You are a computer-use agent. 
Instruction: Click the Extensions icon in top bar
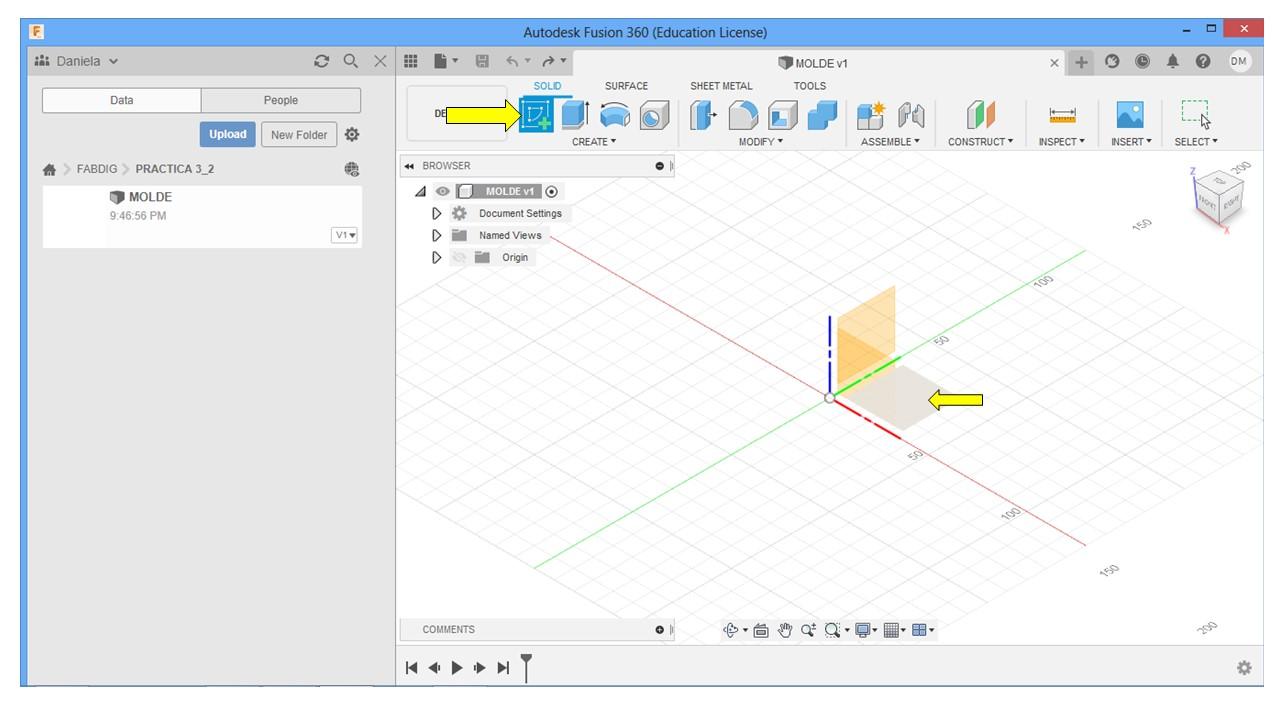[1112, 61]
